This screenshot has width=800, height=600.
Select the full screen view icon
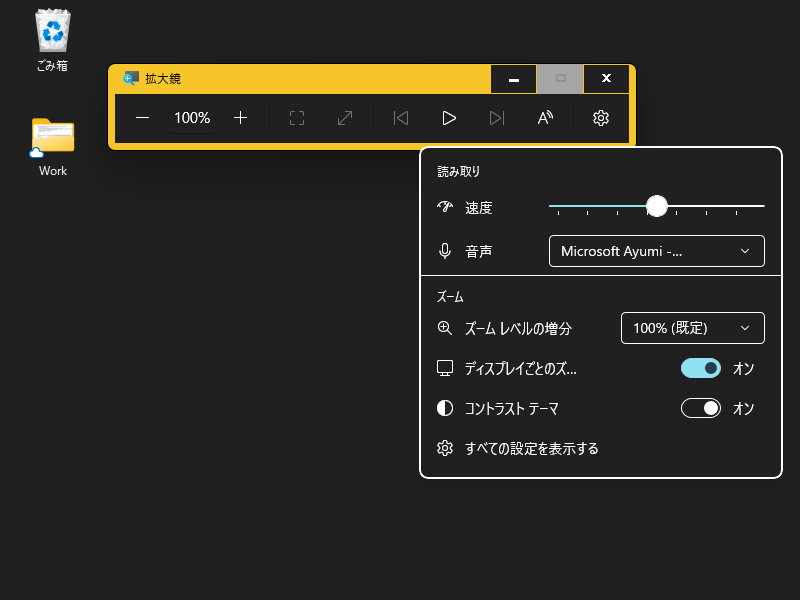pyautogui.click(x=297, y=118)
